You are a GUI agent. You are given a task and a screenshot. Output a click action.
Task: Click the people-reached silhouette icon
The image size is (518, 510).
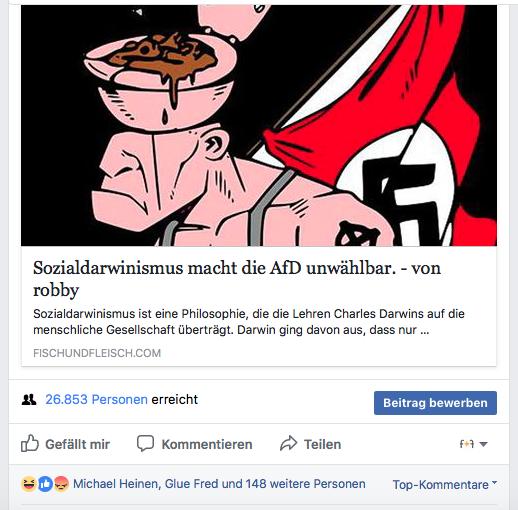point(29,399)
